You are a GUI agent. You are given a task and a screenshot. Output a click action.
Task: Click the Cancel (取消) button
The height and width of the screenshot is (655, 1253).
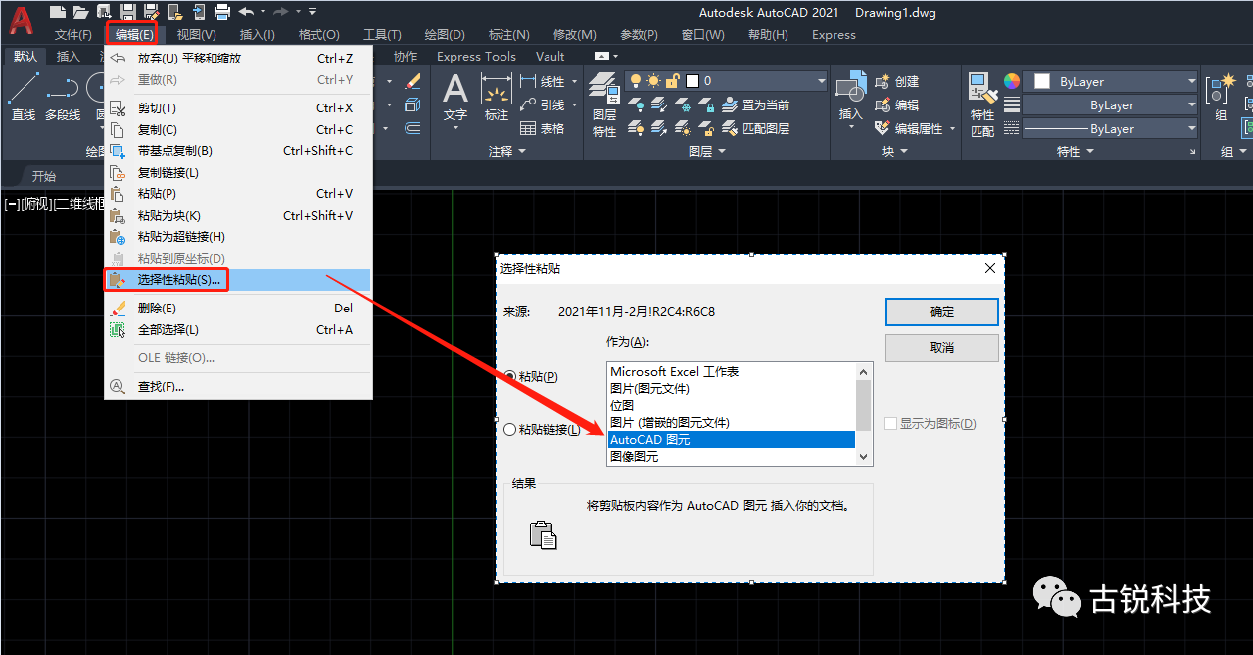click(941, 347)
